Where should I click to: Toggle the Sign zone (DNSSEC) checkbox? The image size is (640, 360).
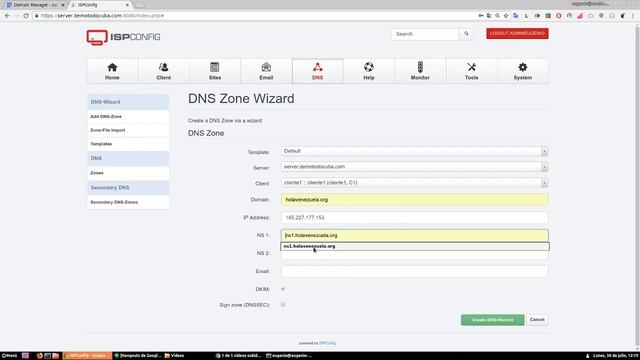click(283, 304)
